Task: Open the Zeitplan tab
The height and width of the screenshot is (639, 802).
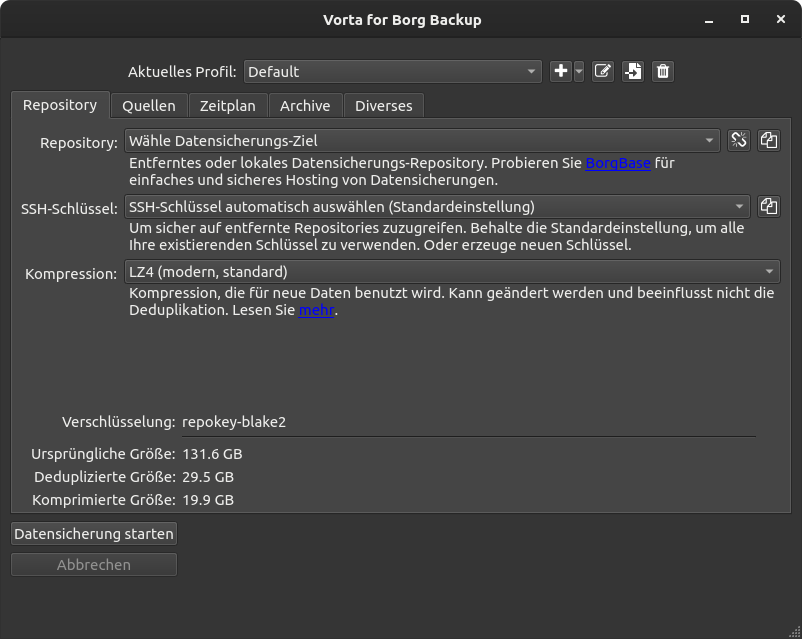Action: coord(228,106)
